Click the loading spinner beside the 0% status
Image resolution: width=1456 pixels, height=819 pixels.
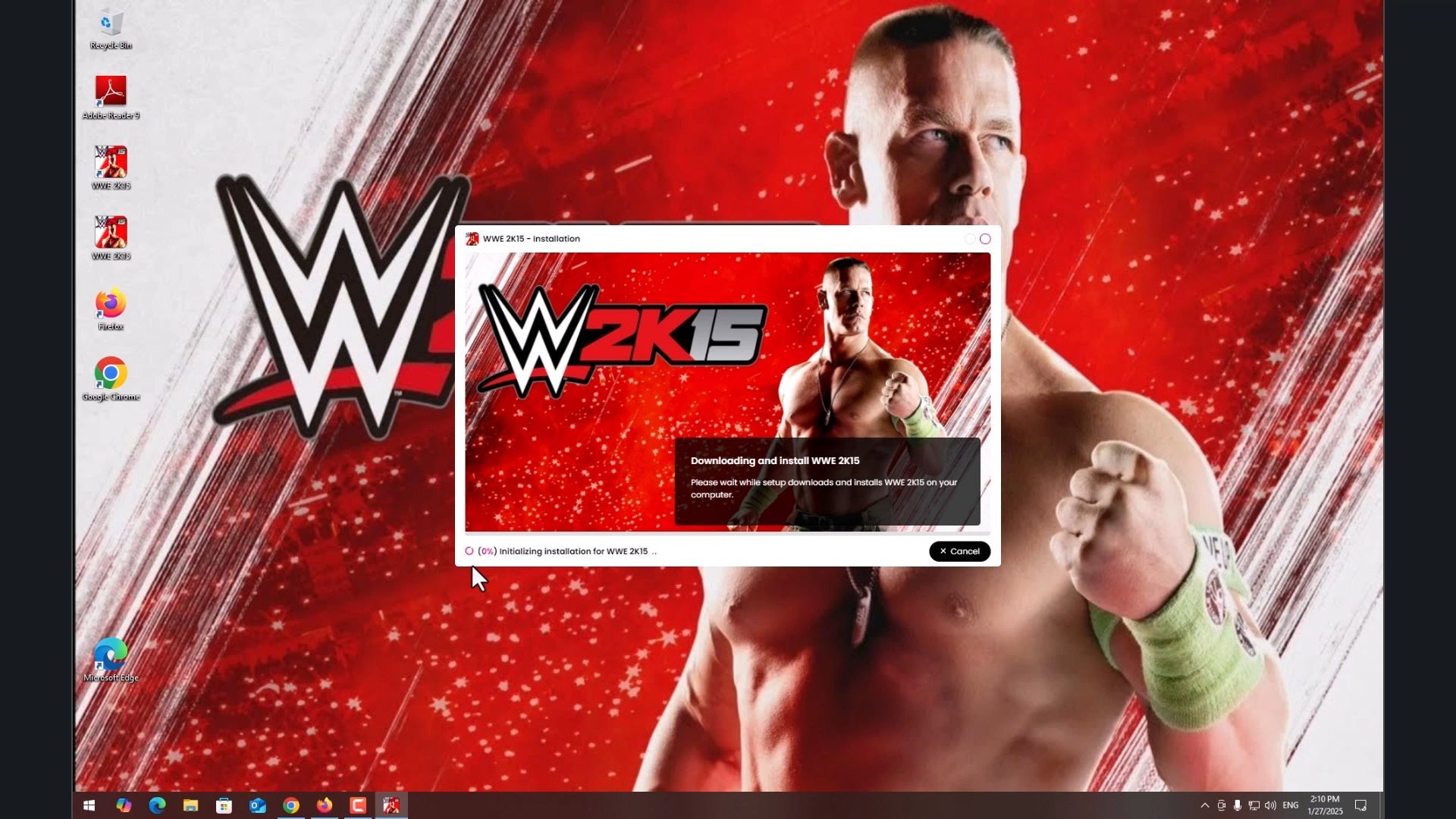point(469,551)
